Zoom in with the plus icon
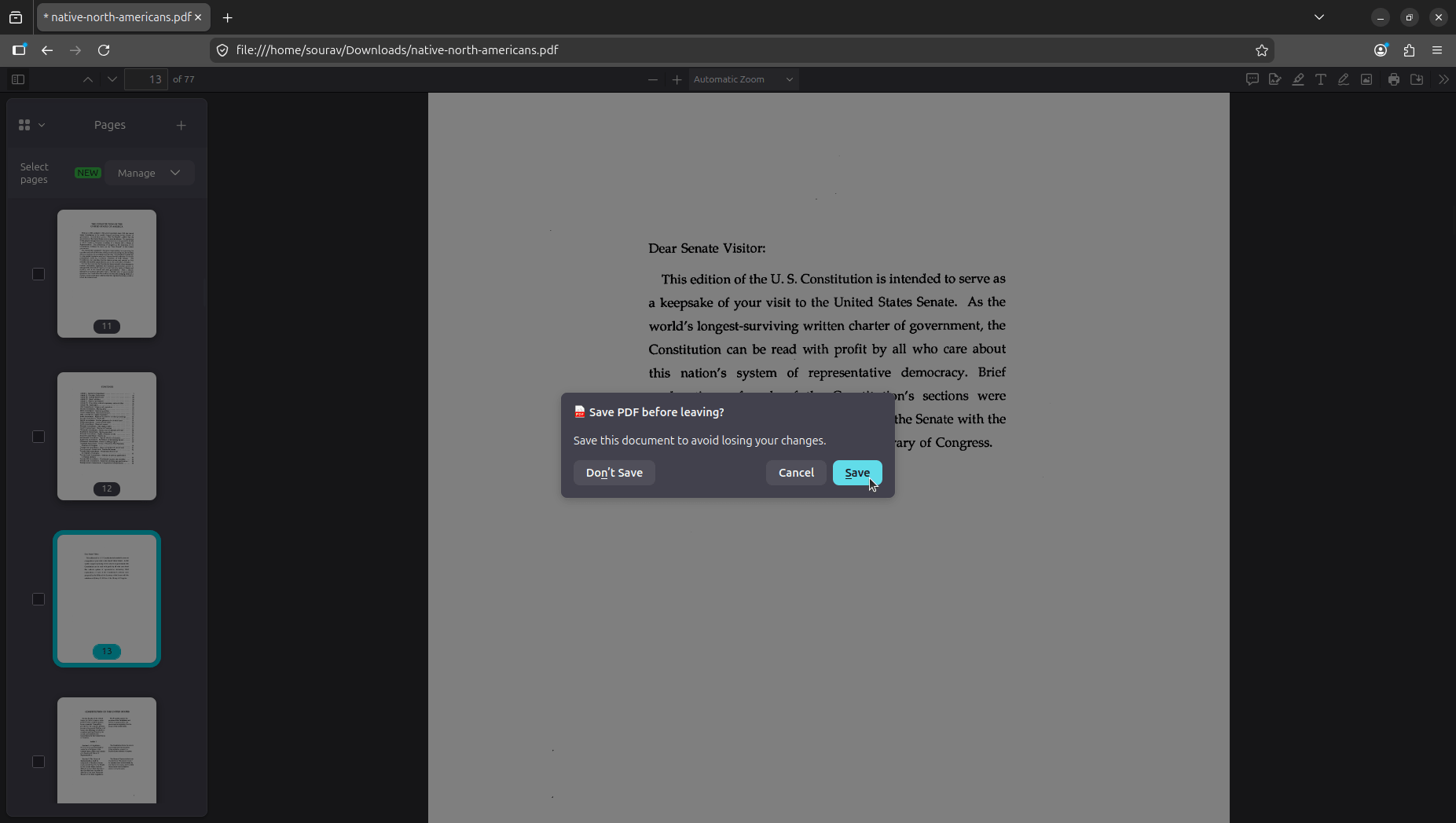The height and width of the screenshot is (823, 1456). click(x=677, y=79)
